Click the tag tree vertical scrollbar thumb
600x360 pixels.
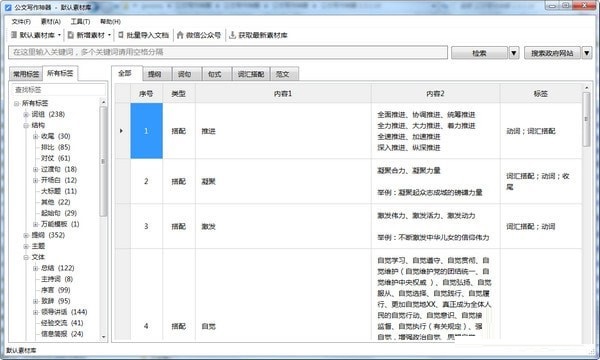click(103, 161)
